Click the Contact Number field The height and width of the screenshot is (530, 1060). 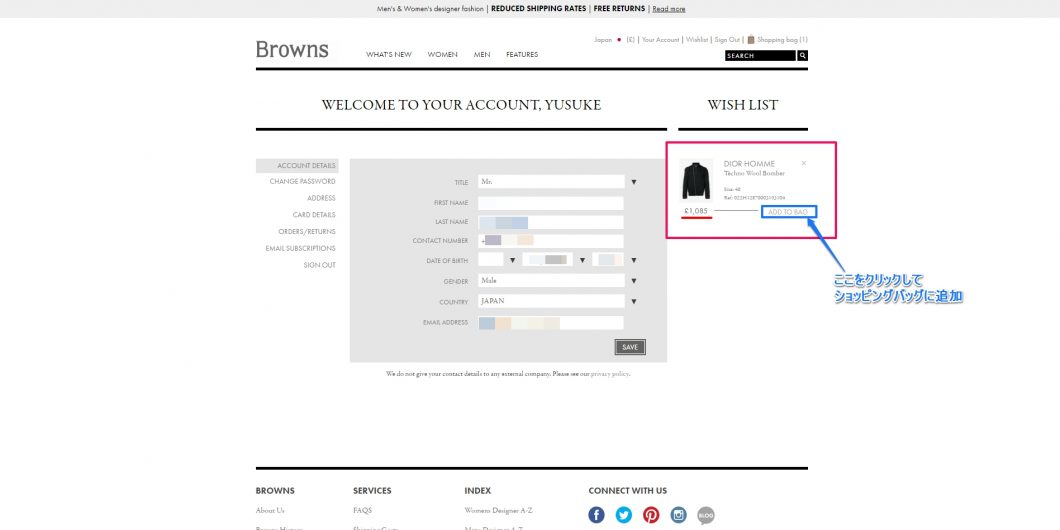click(550, 241)
